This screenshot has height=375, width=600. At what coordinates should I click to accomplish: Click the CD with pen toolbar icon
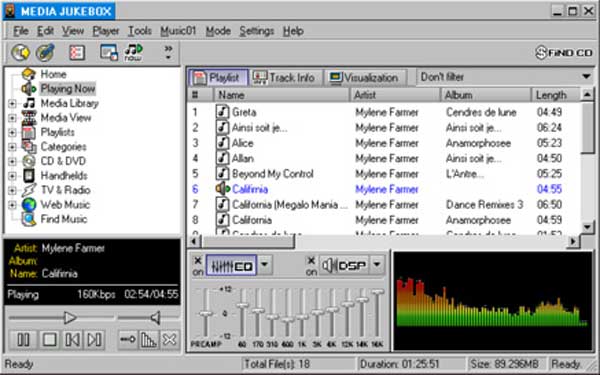point(45,52)
